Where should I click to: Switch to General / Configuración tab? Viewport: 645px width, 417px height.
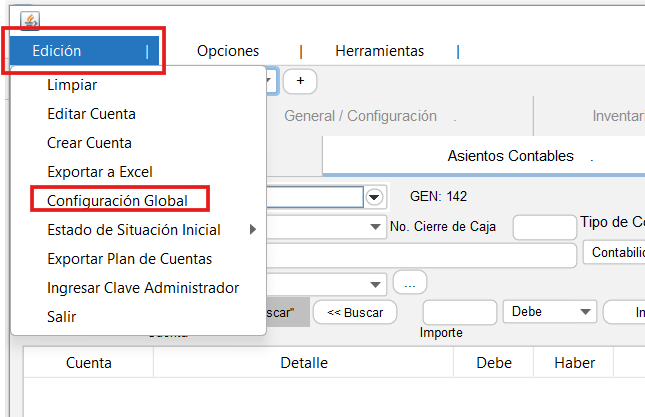coord(360,116)
